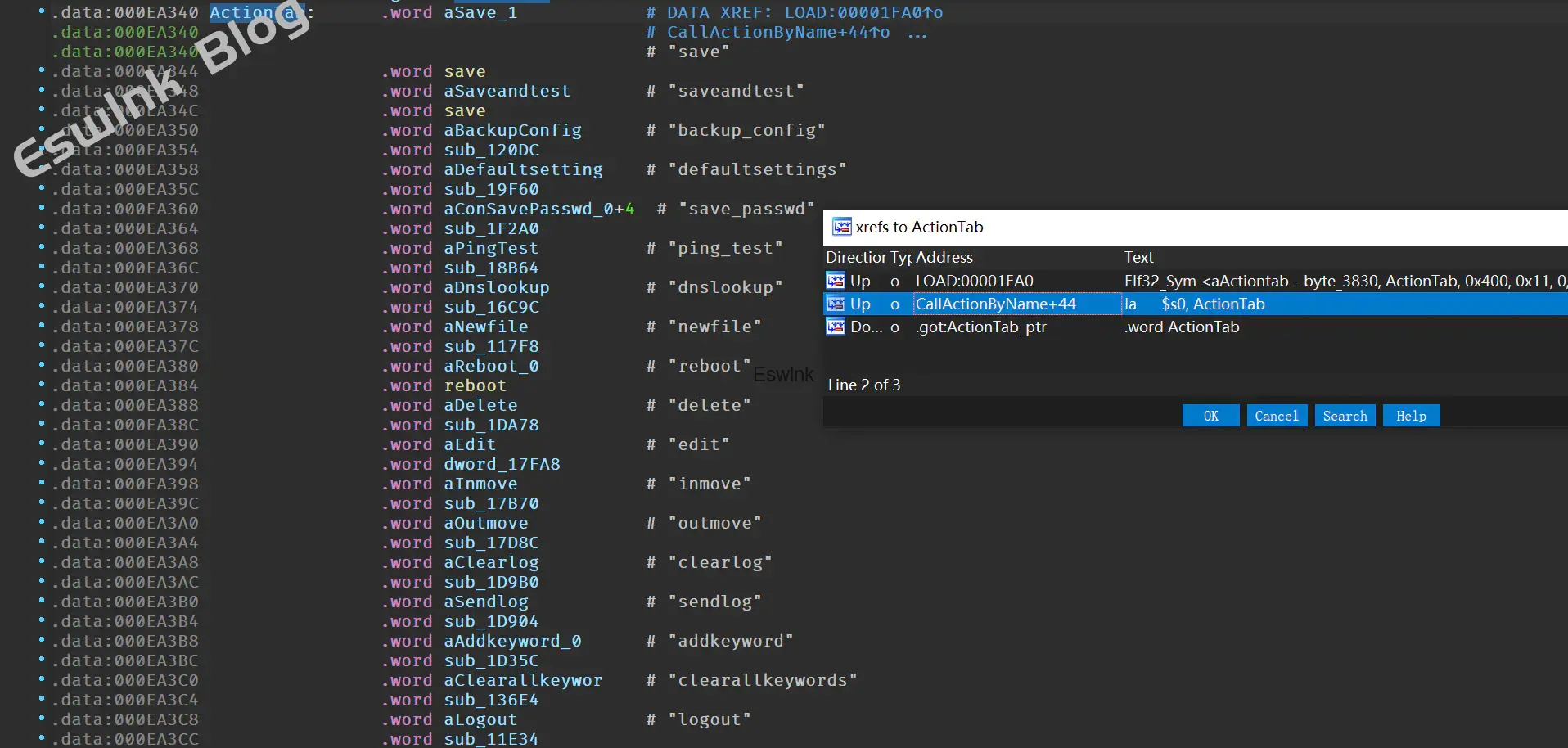Sort xrefs by the Direction column header
Screen dimensions: 1568x748
point(855,257)
